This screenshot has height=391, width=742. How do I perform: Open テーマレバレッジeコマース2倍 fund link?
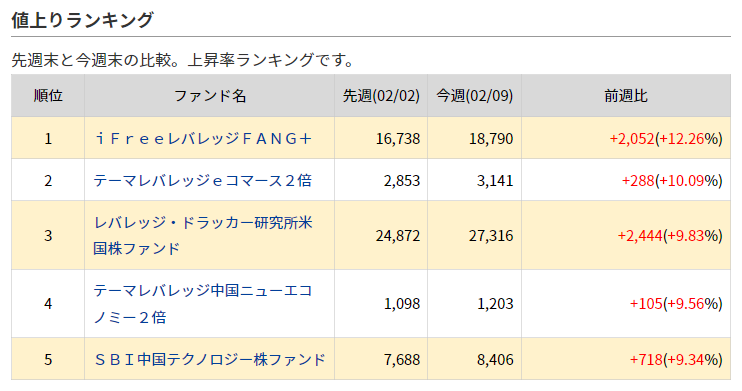(x=203, y=180)
